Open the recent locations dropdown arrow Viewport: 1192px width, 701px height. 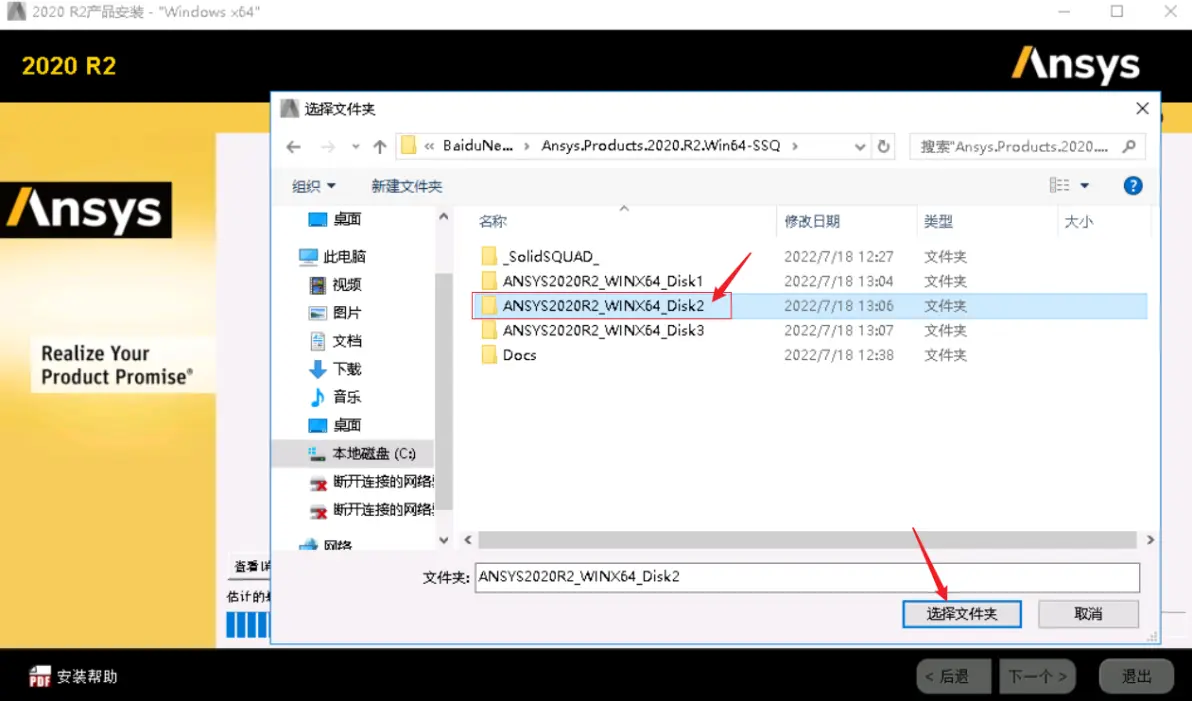coord(355,147)
